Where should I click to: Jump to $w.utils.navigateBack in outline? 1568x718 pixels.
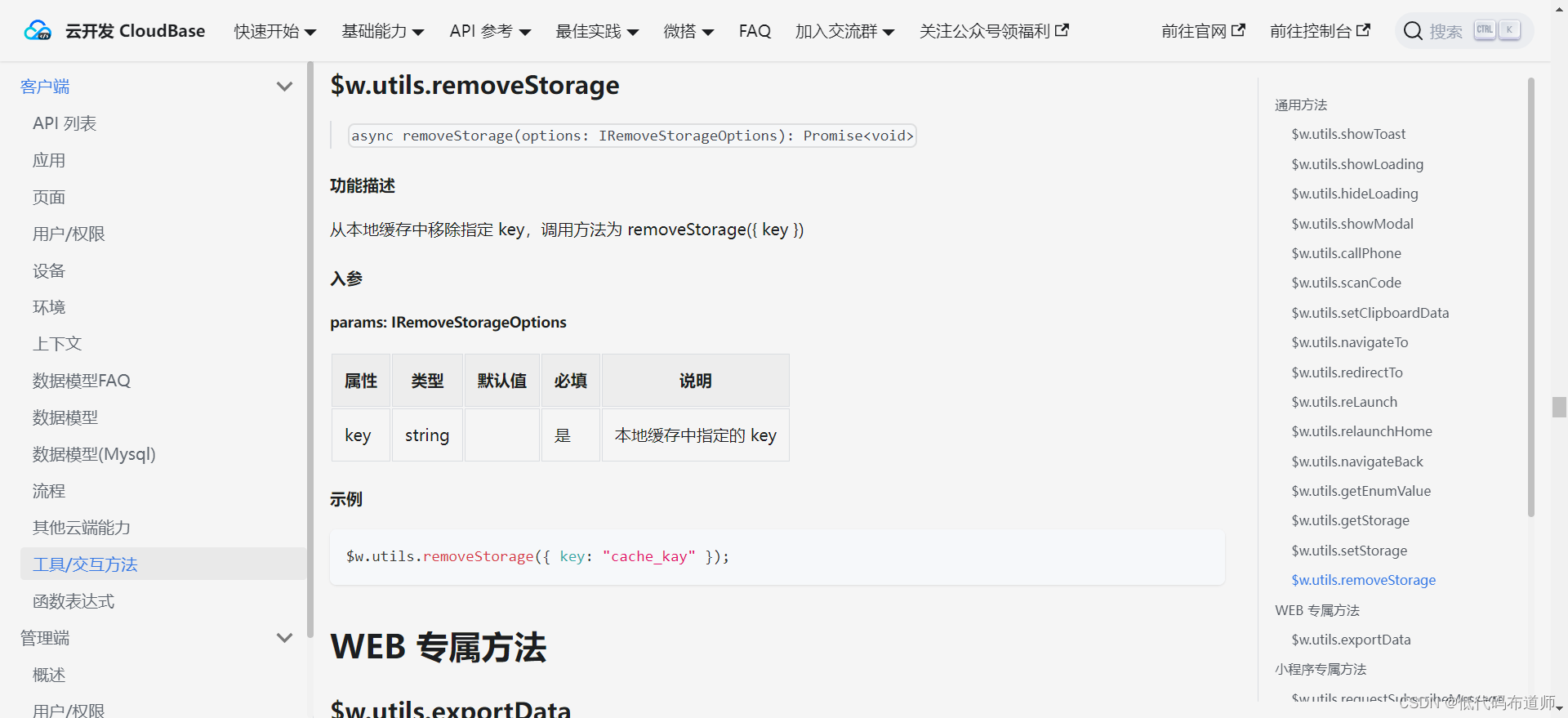[1357, 462]
